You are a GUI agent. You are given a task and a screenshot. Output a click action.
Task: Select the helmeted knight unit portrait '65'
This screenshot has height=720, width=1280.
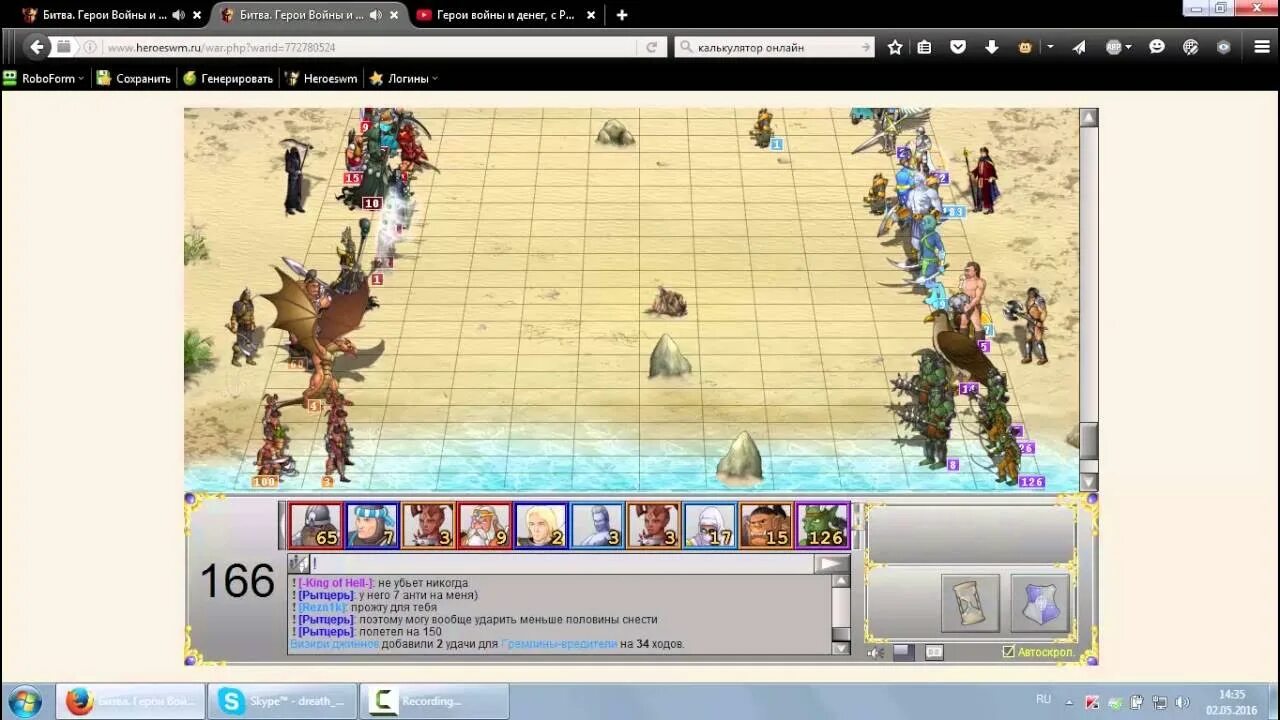click(315, 526)
